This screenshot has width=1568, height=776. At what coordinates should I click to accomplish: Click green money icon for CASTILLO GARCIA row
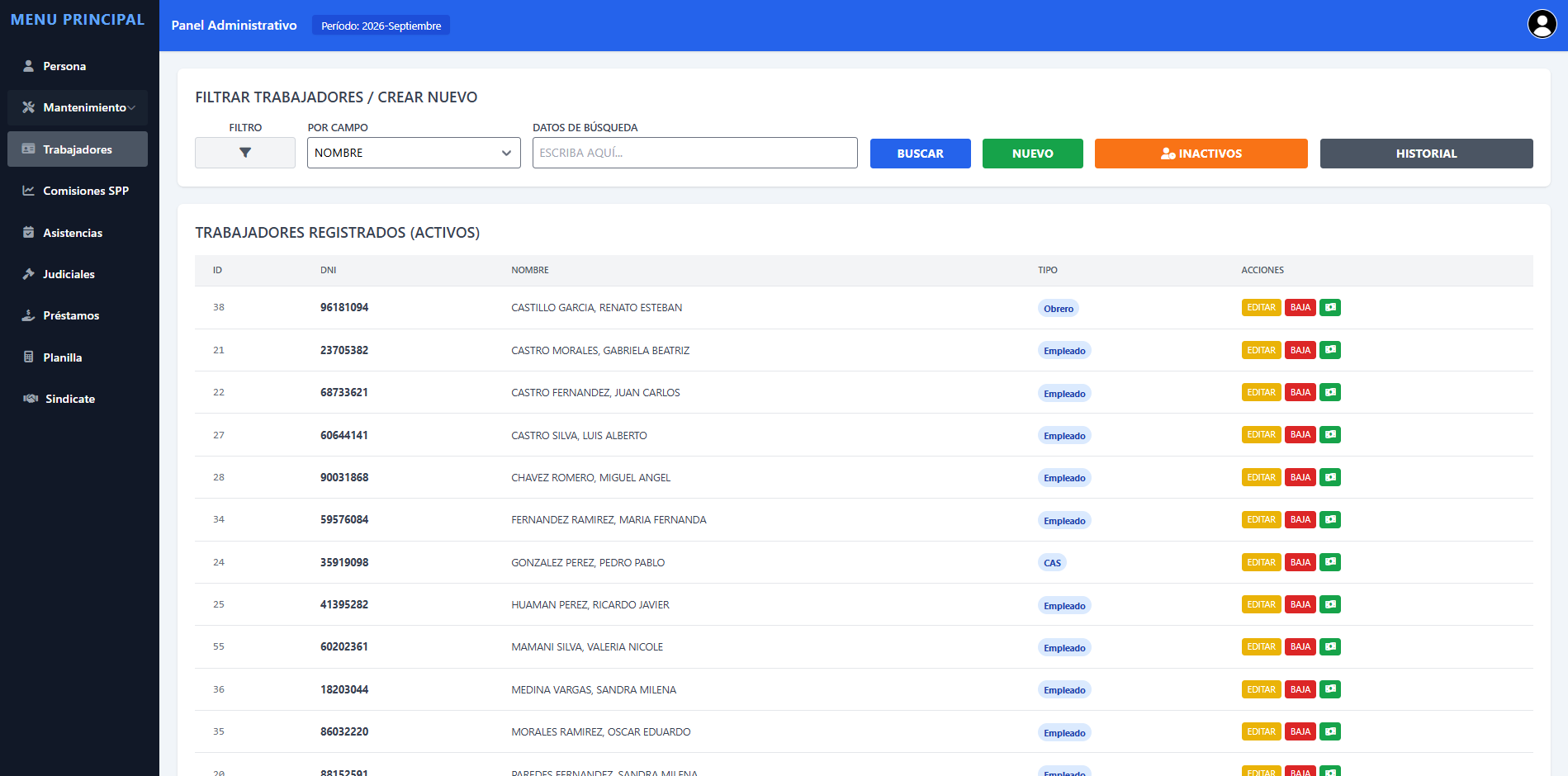click(1330, 307)
